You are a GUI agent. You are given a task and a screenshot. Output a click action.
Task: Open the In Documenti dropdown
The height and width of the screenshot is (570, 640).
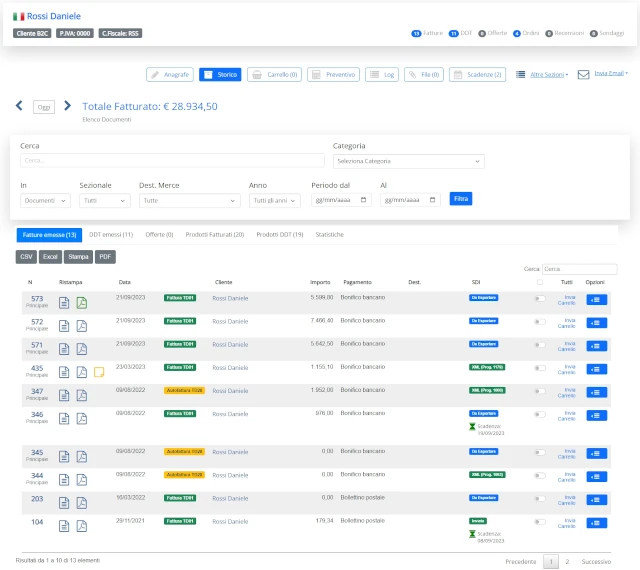45,200
